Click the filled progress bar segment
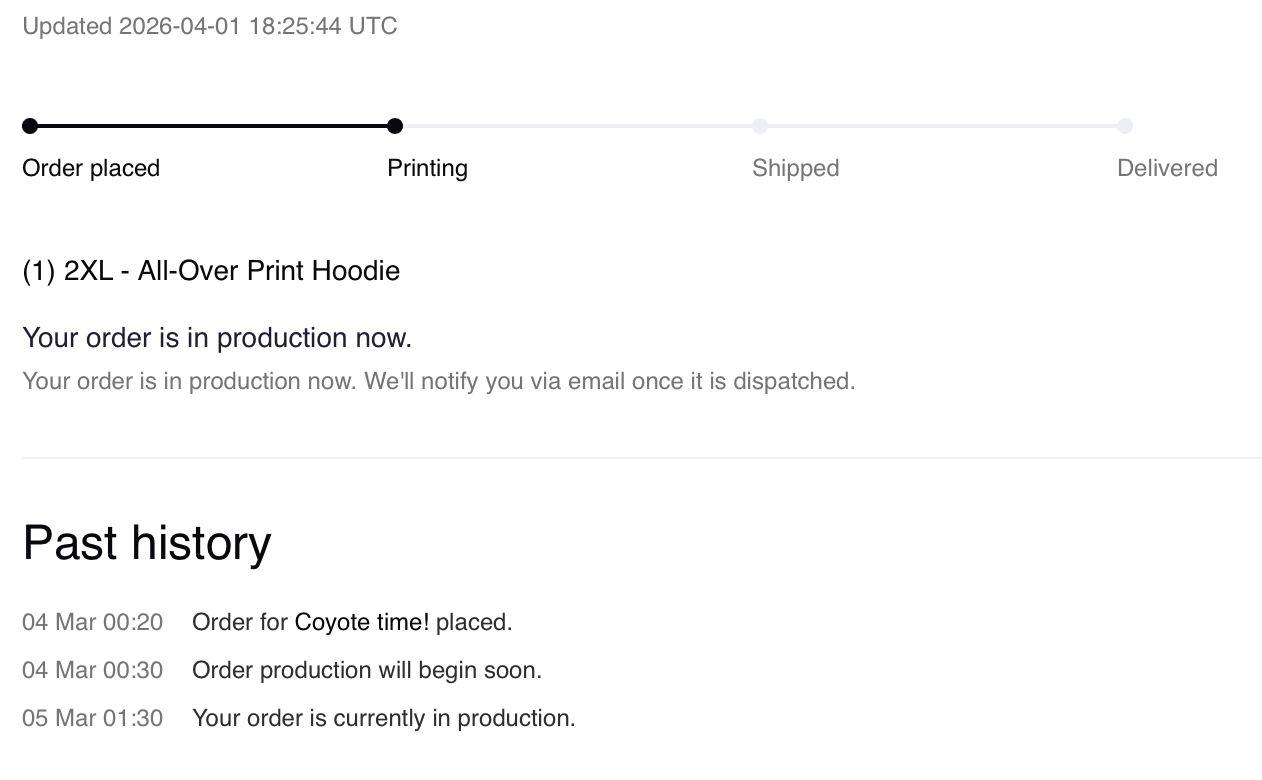Screen dimensions: 1262x780 point(212,126)
